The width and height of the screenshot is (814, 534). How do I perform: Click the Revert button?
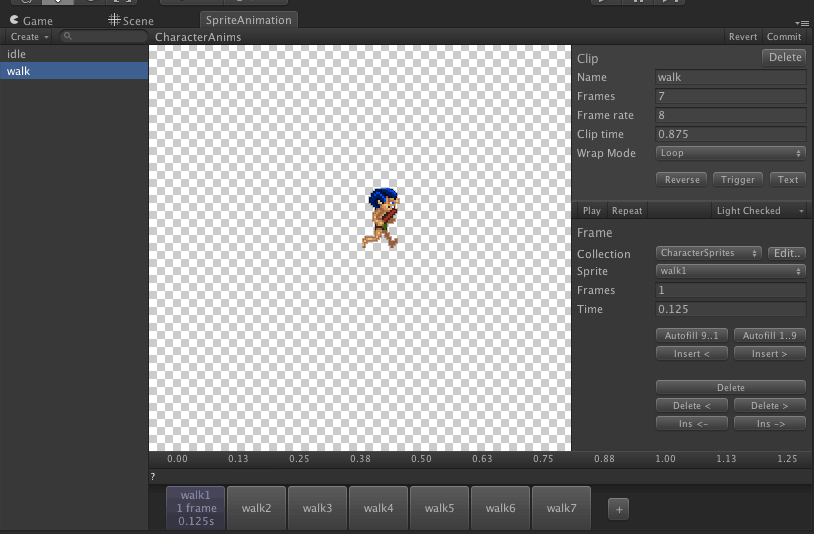[742, 37]
